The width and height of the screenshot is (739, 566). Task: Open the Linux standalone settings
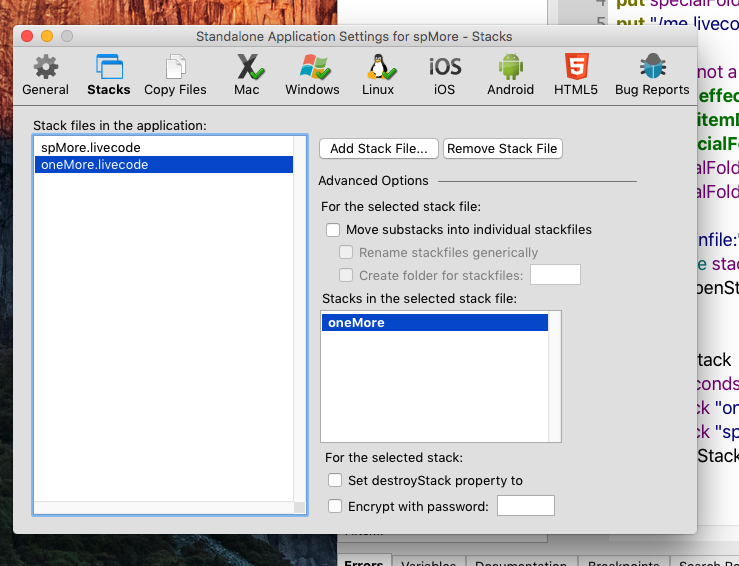(378, 75)
